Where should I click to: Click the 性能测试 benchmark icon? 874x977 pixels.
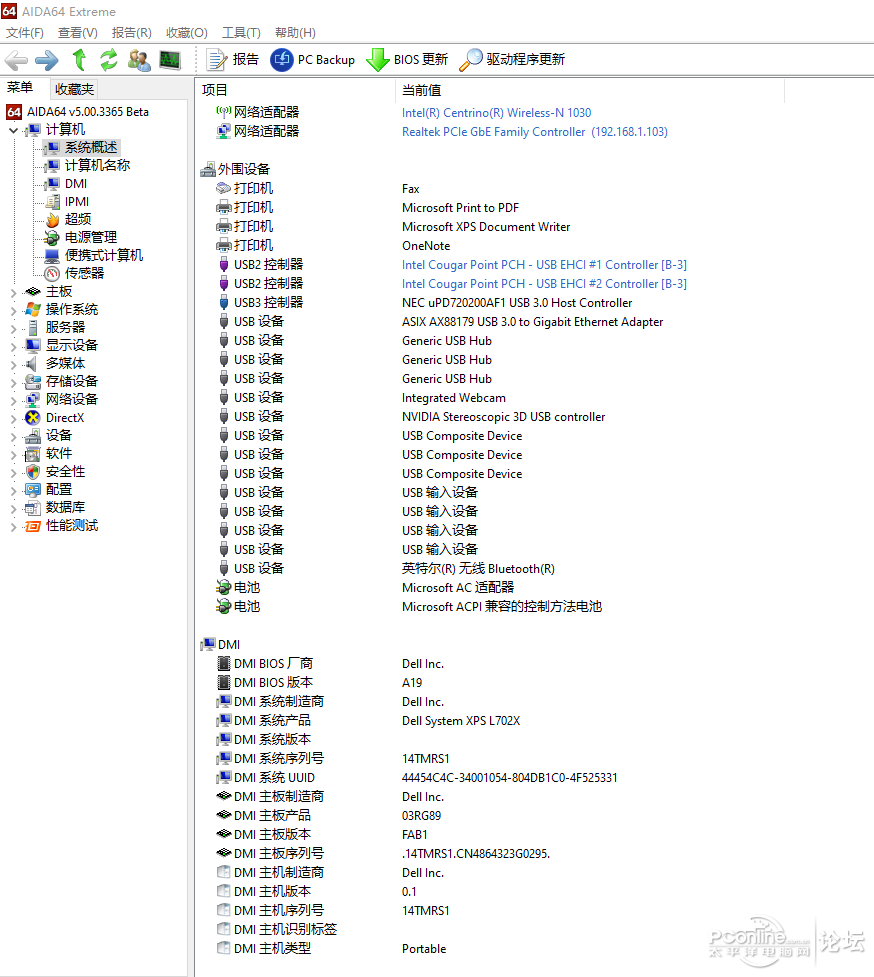pos(33,526)
